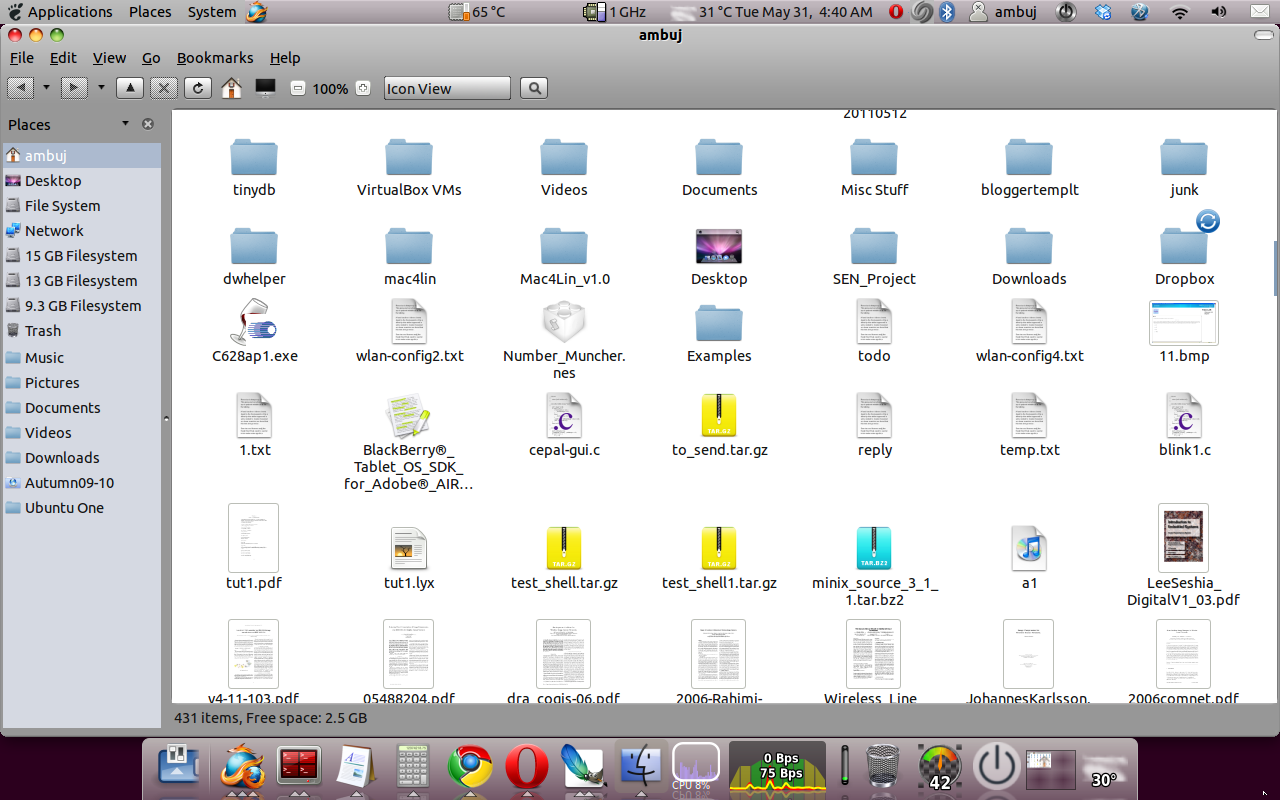Click the Up navigation arrow button
This screenshot has height=800, width=1280.
[129, 88]
